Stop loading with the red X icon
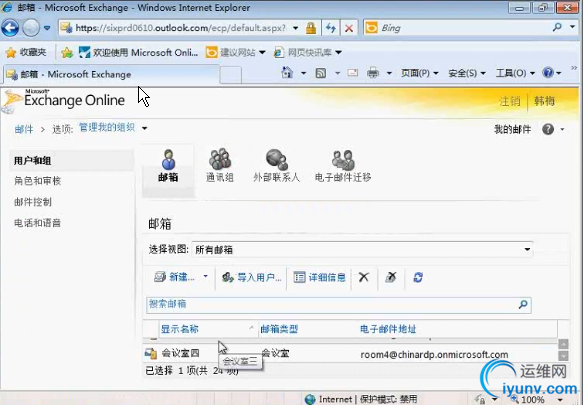This screenshot has width=583, height=405. click(349, 28)
